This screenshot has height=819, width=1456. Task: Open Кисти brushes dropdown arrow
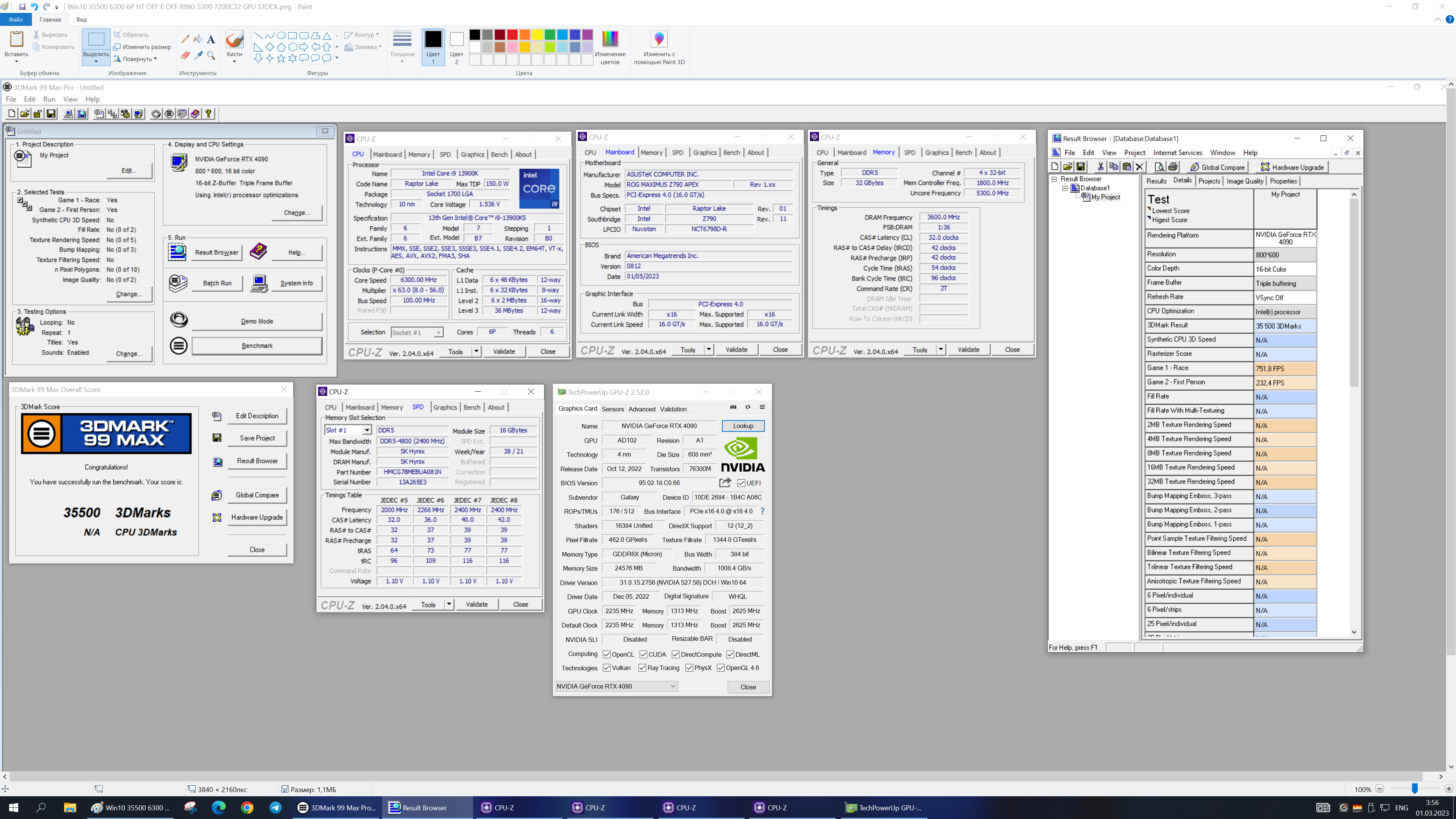coord(234,61)
